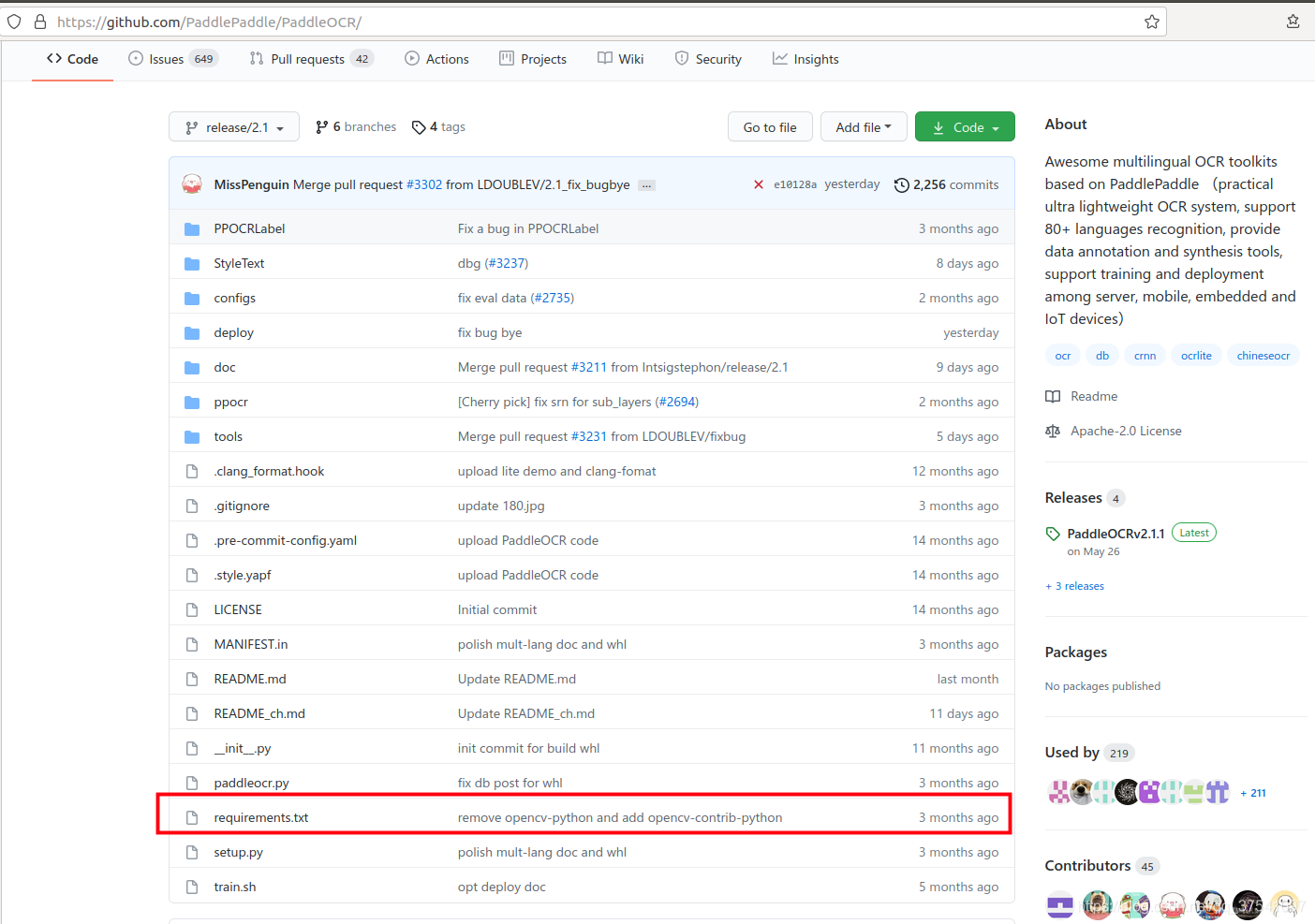Open #3237 link in StyleText row
1315x924 pixels.
[507, 263]
